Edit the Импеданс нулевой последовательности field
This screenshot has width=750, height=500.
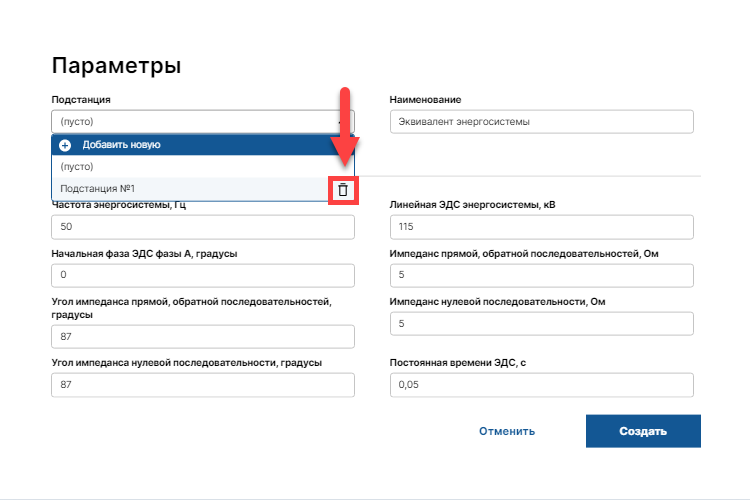[541, 324]
